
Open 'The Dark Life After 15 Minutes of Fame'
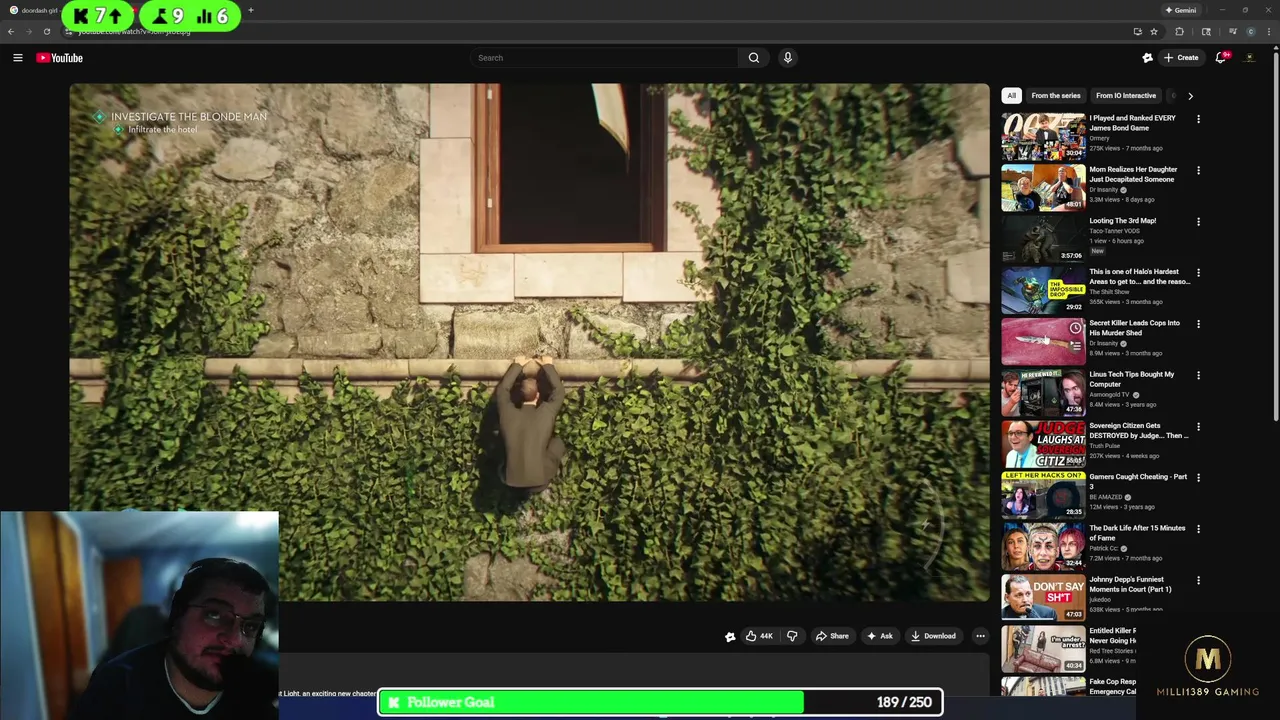[1137, 533]
